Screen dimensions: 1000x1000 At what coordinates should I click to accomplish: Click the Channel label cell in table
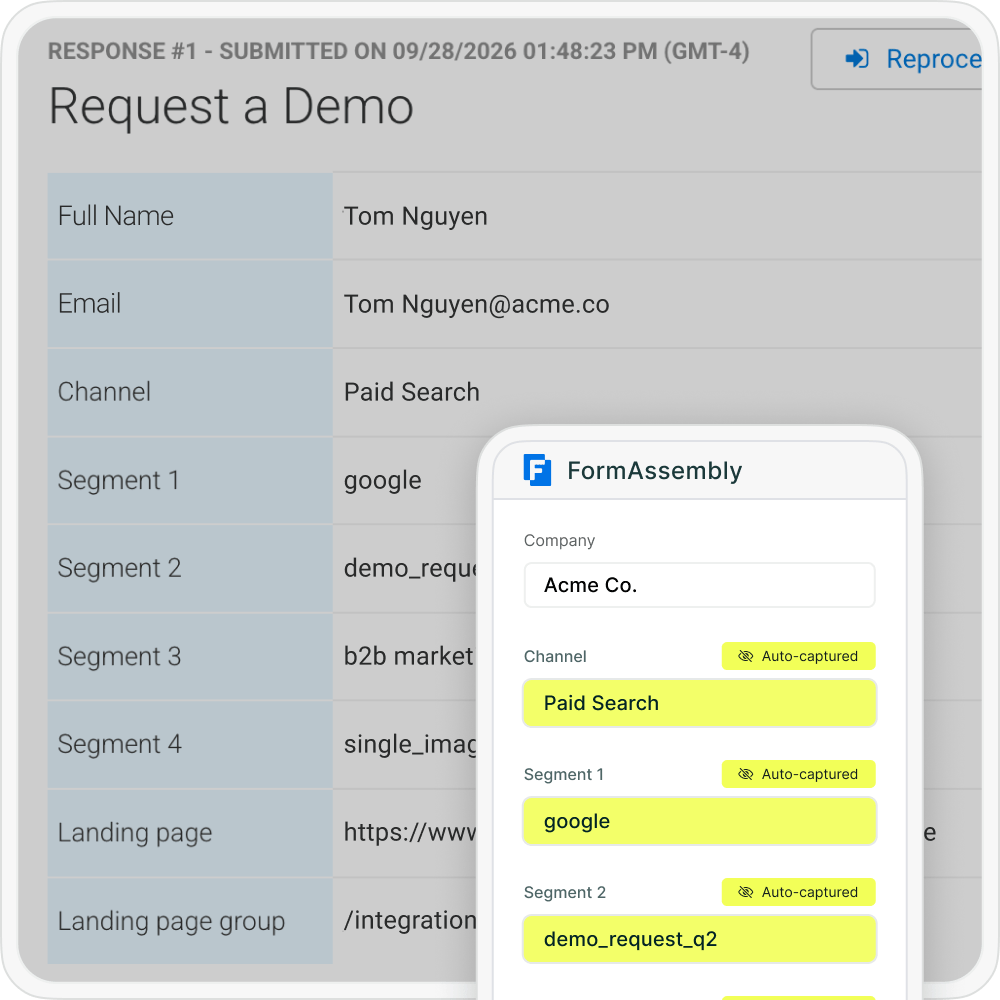[190, 392]
